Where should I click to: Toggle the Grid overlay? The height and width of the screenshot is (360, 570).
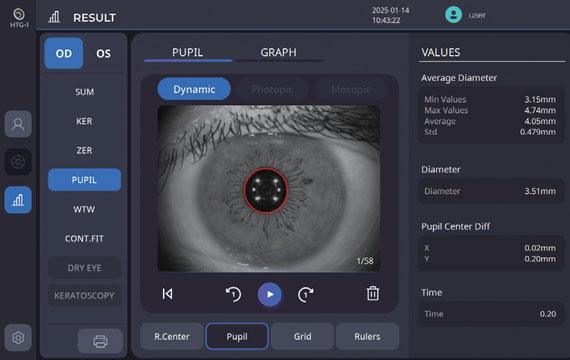click(302, 336)
